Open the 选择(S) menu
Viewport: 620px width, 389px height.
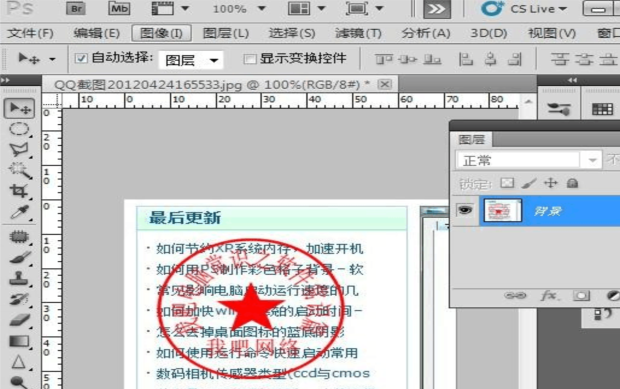[x=292, y=33]
